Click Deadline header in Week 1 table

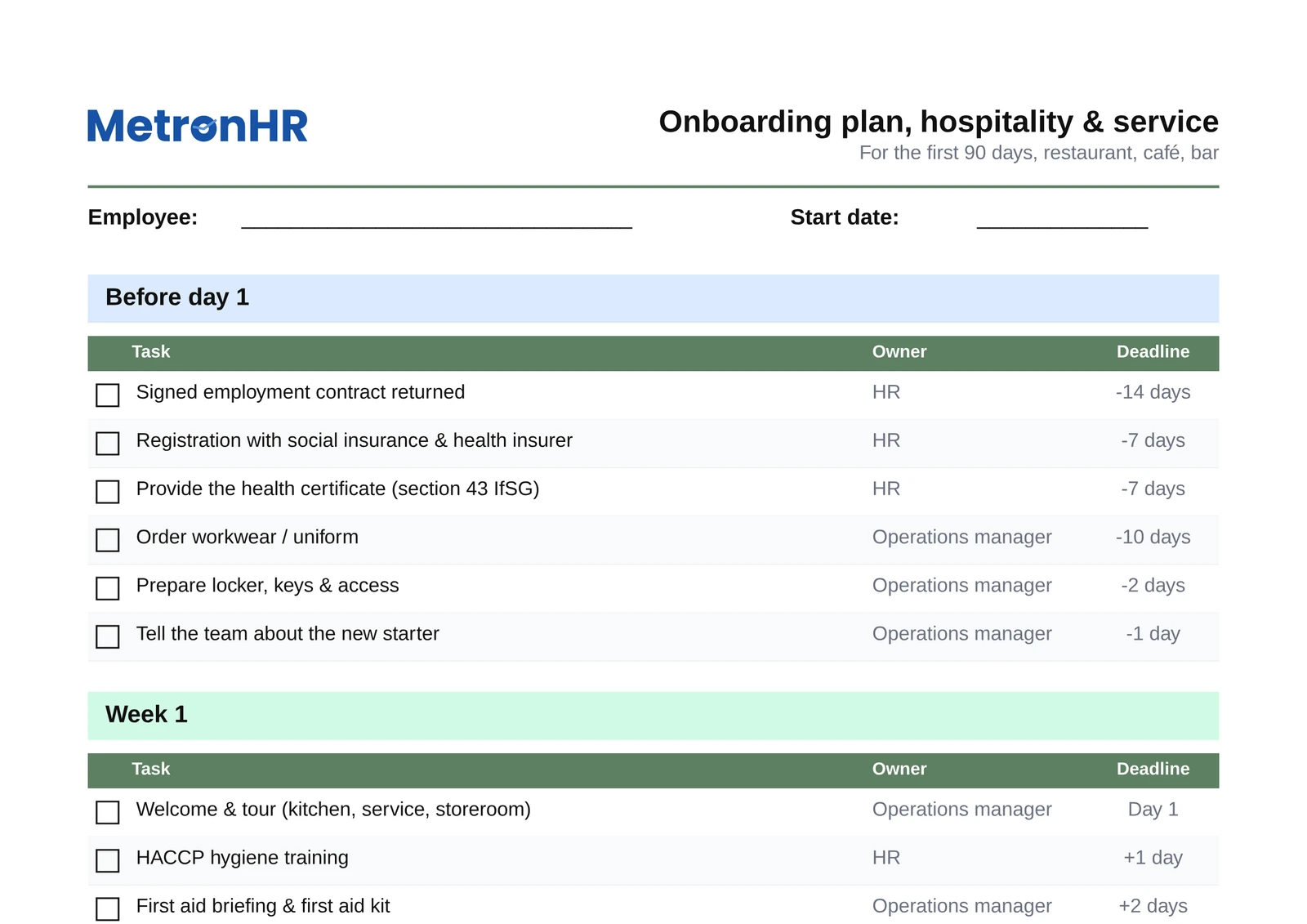pos(1153,770)
